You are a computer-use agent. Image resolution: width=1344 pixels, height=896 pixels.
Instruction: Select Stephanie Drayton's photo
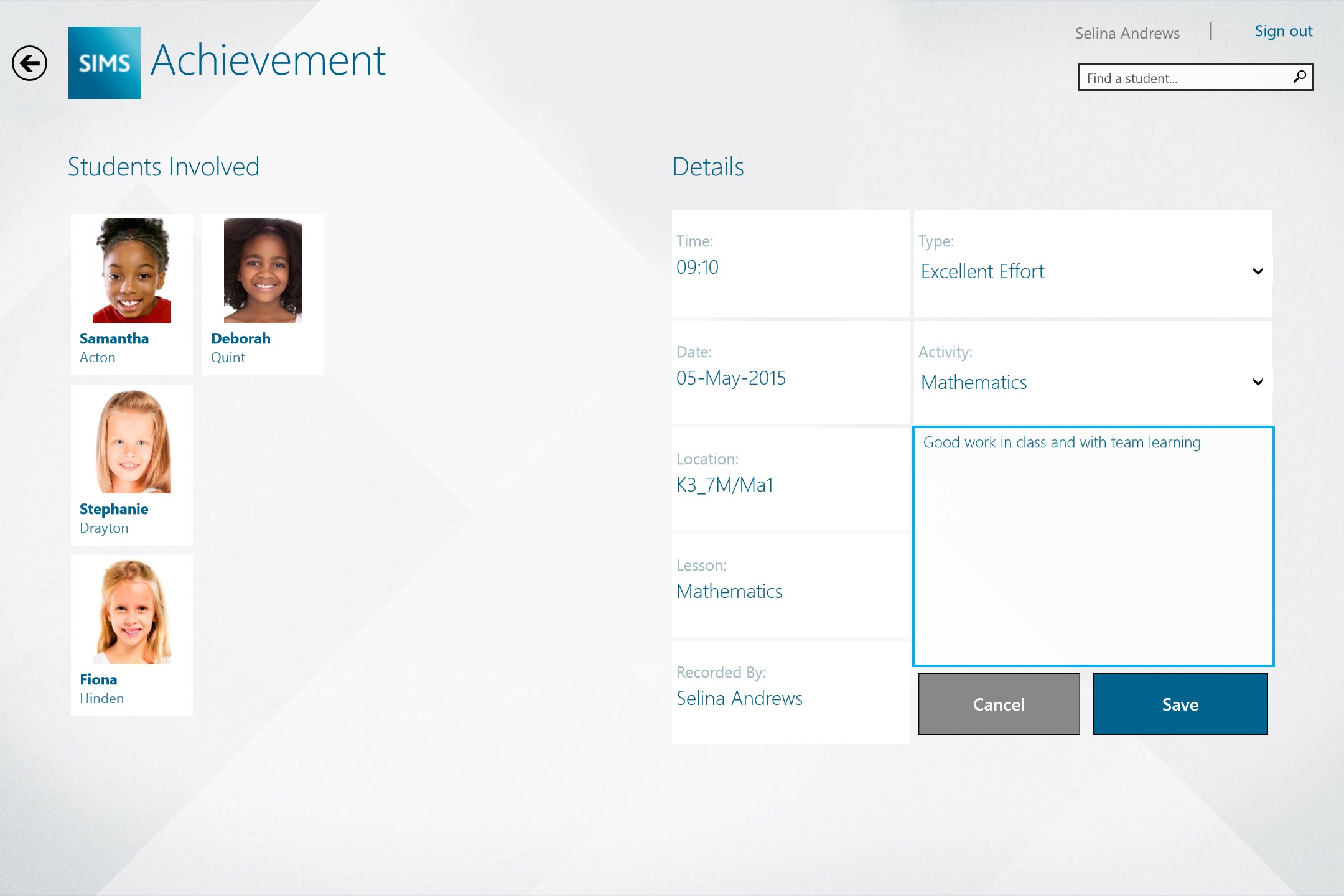coord(132,442)
